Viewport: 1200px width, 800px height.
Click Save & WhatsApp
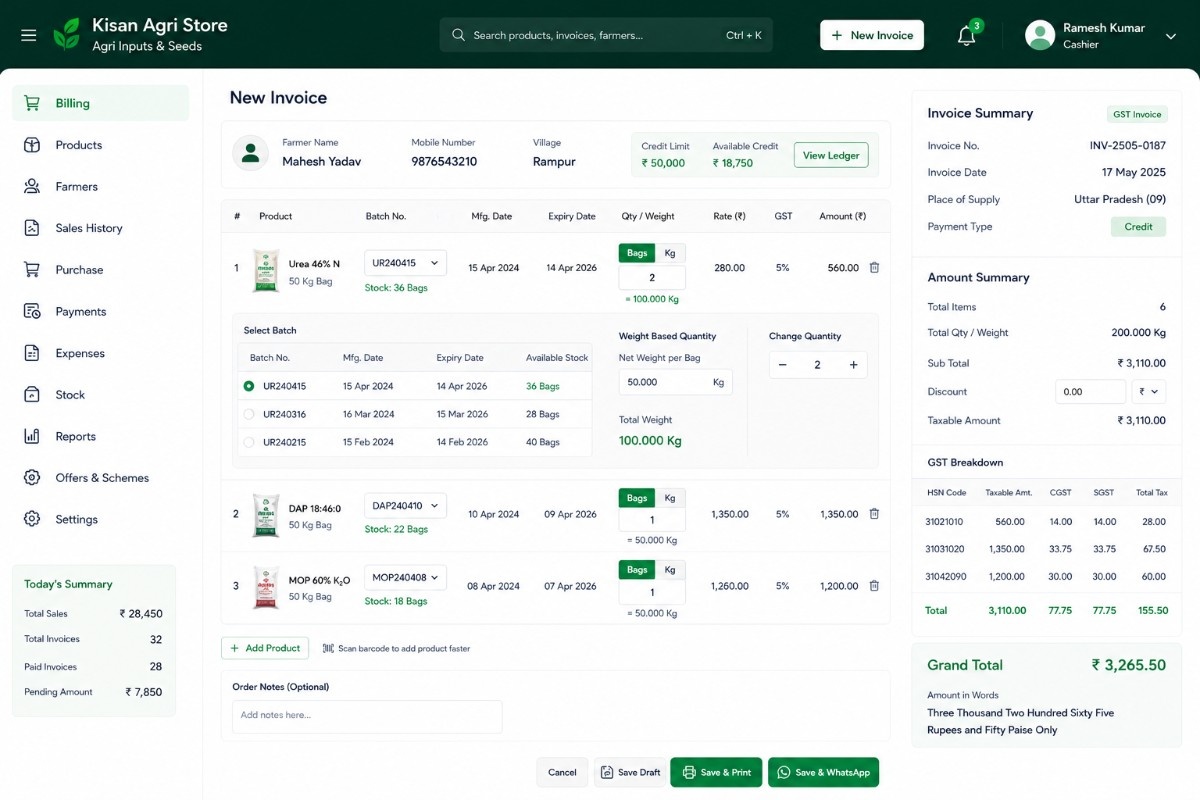click(823, 772)
